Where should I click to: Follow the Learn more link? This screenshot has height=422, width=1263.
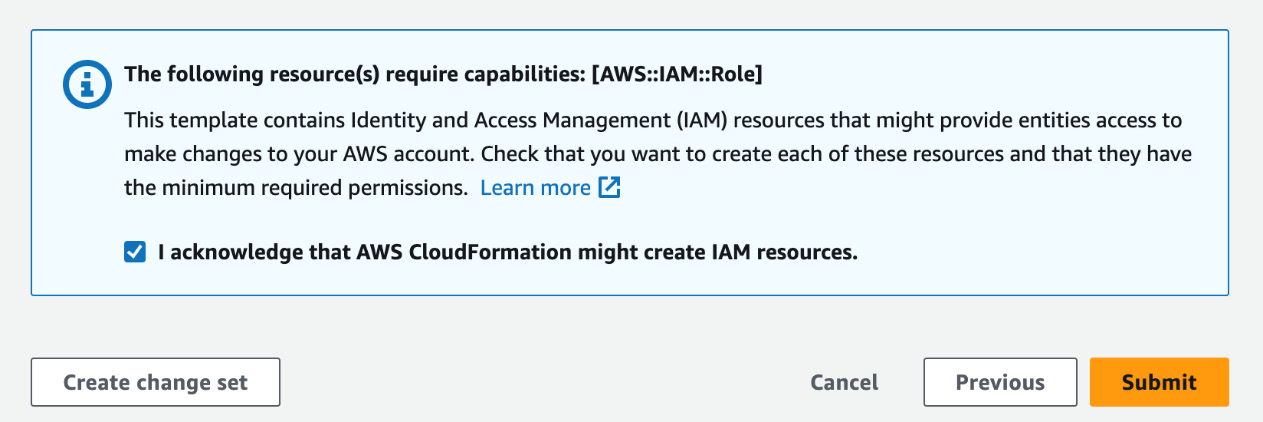536,188
